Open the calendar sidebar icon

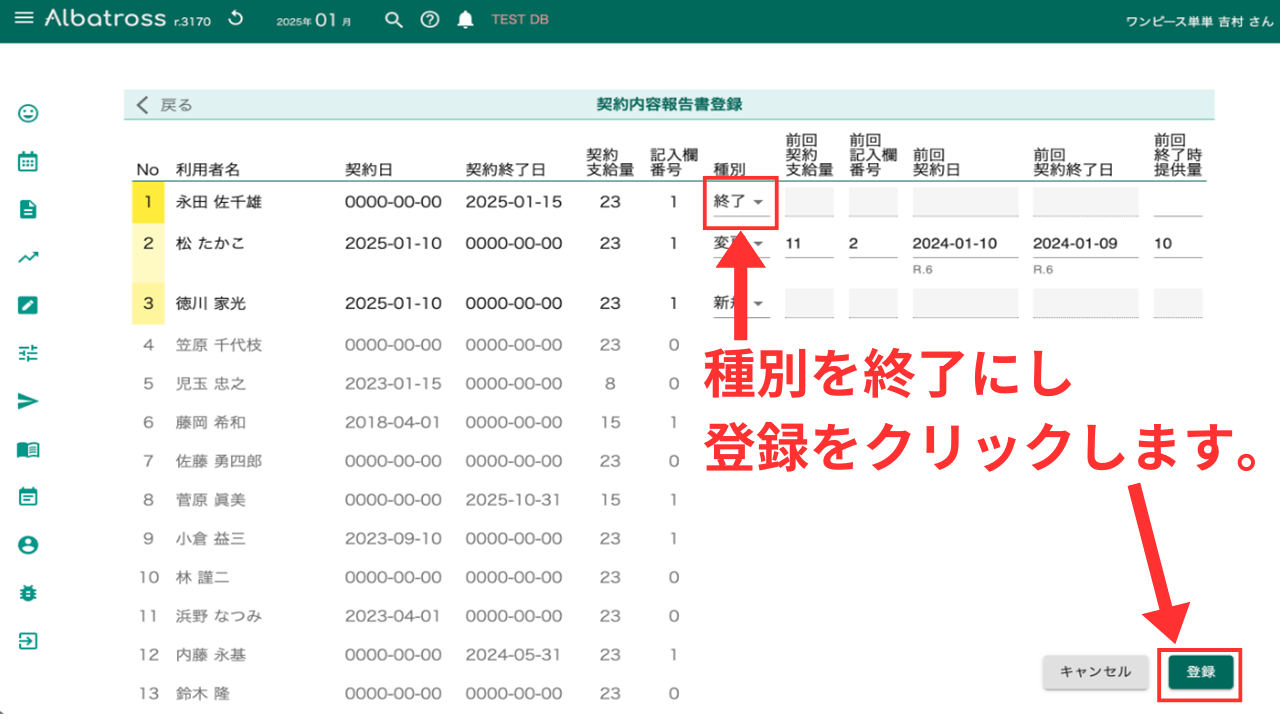pyautogui.click(x=28, y=161)
